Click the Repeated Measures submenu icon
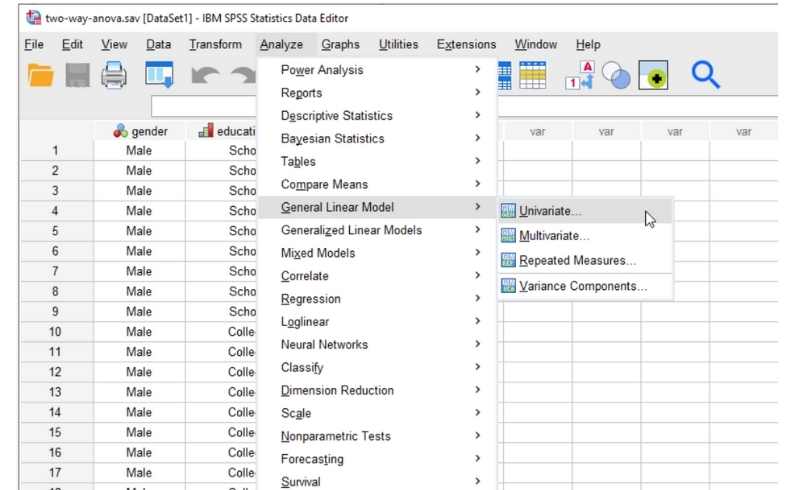 click(x=508, y=260)
